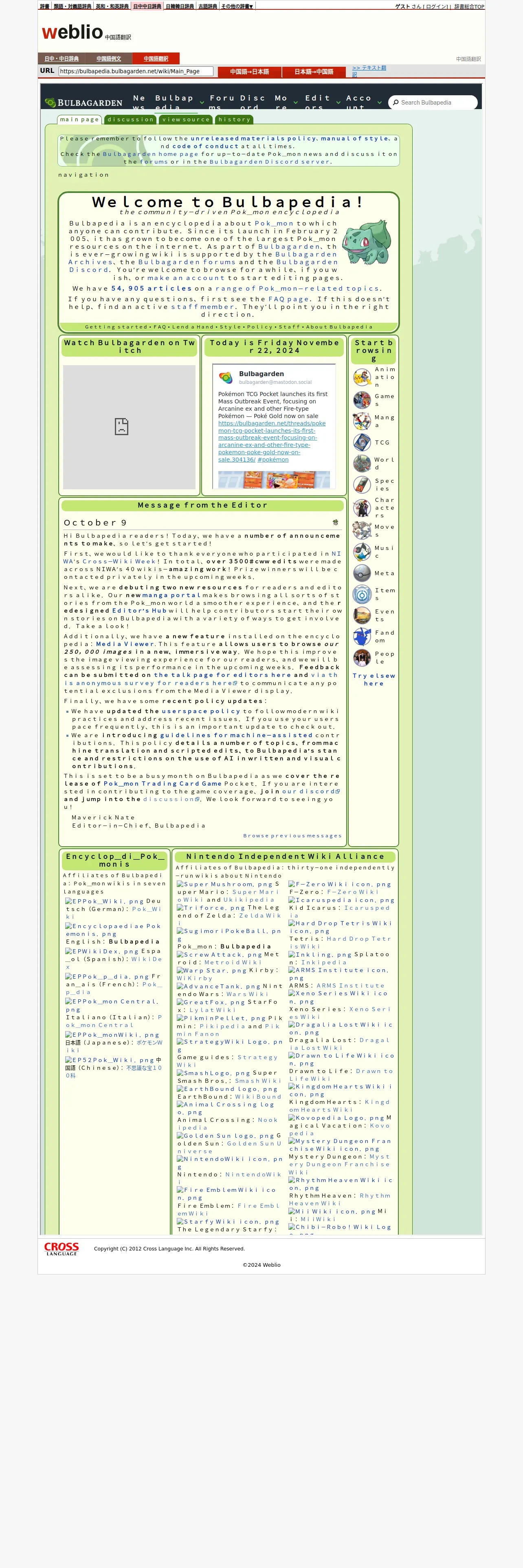Switch to the discussion tab
This screenshot has height=1568, width=523.
coord(130,120)
